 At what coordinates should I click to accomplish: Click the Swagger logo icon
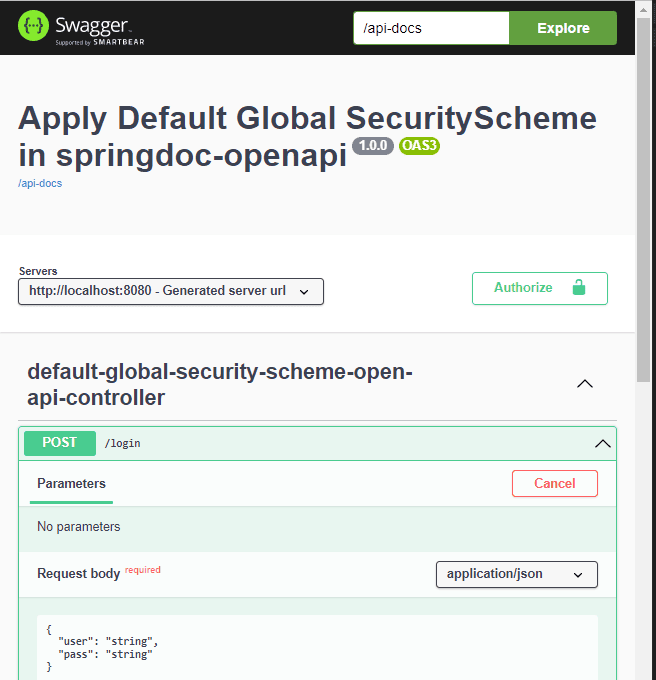33,27
